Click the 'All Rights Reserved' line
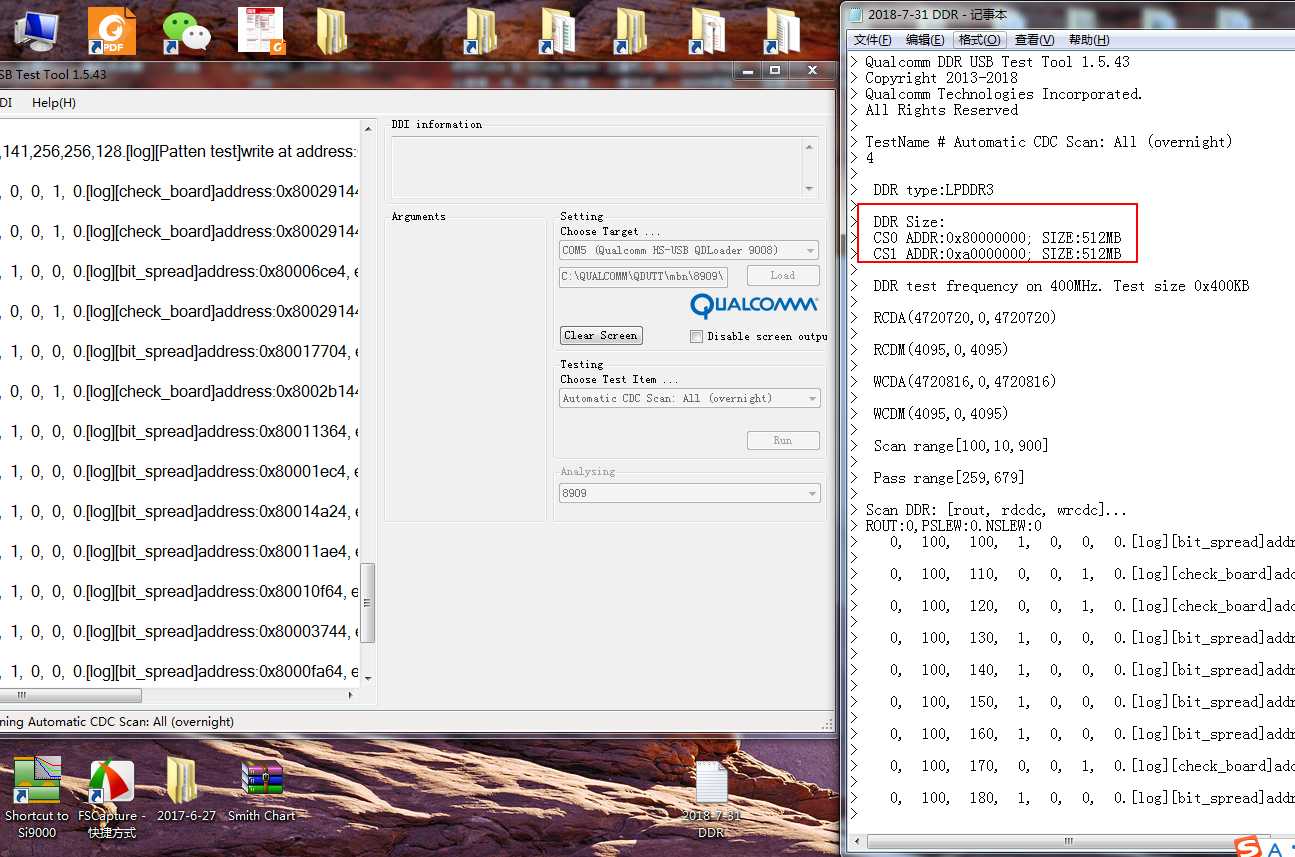 click(941, 110)
